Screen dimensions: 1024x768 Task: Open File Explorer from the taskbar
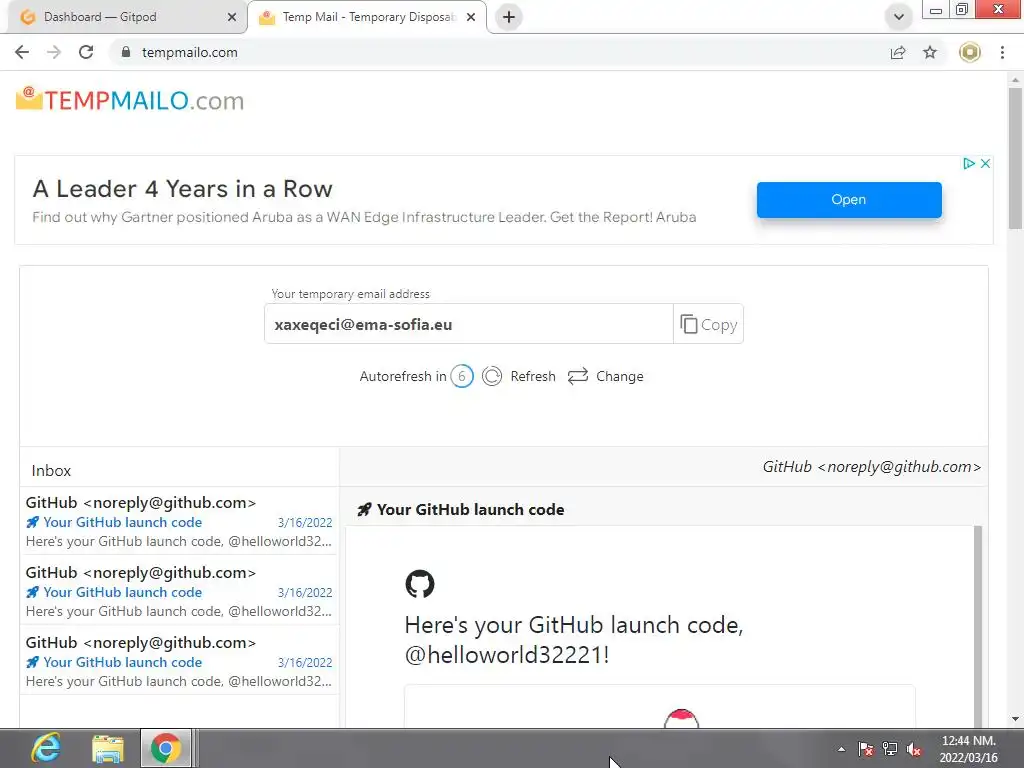[x=108, y=748]
